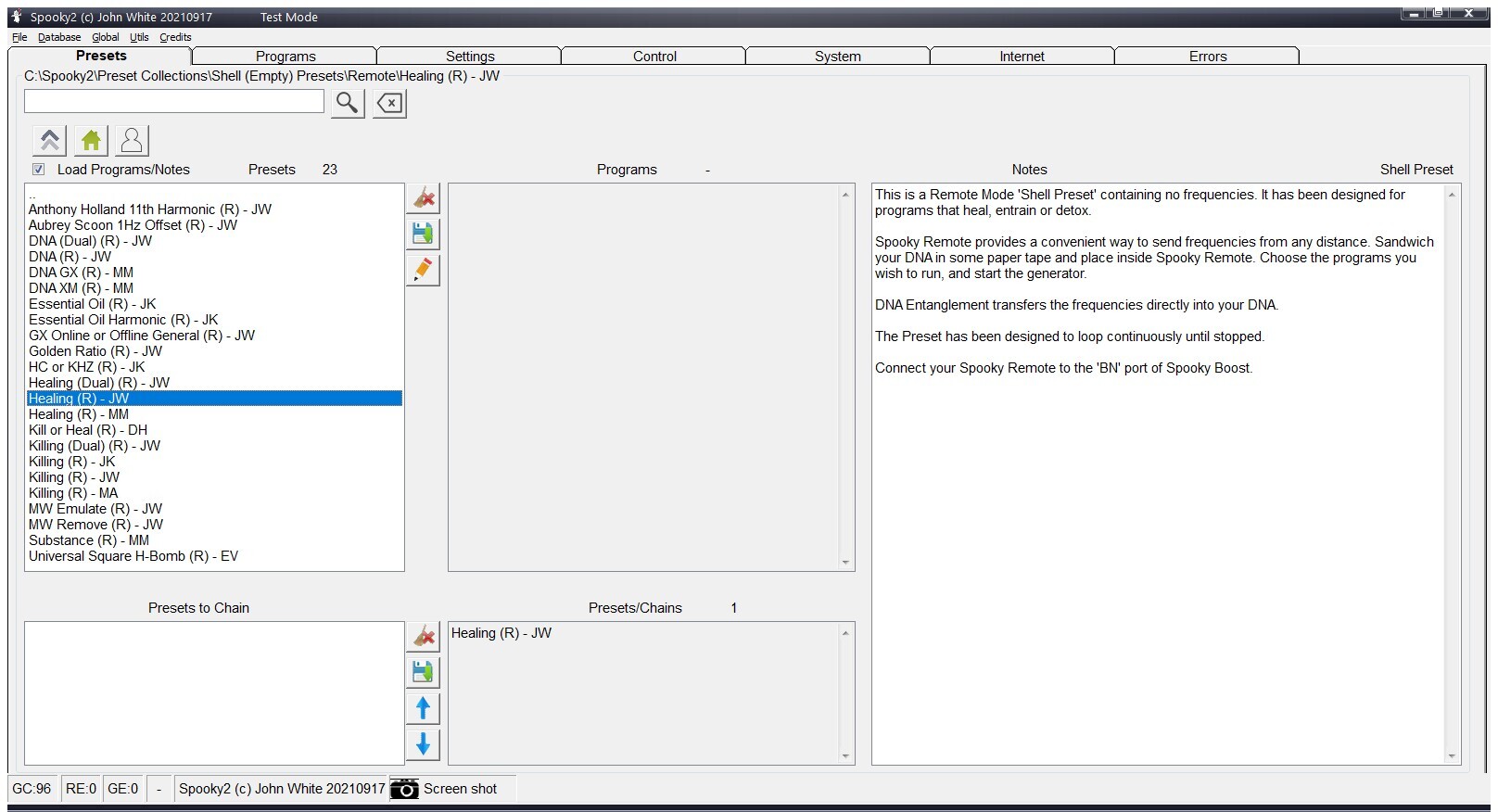Save preset using upper floppy disk icon
The width and height of the screenshot is (1498, 812).
423,234
